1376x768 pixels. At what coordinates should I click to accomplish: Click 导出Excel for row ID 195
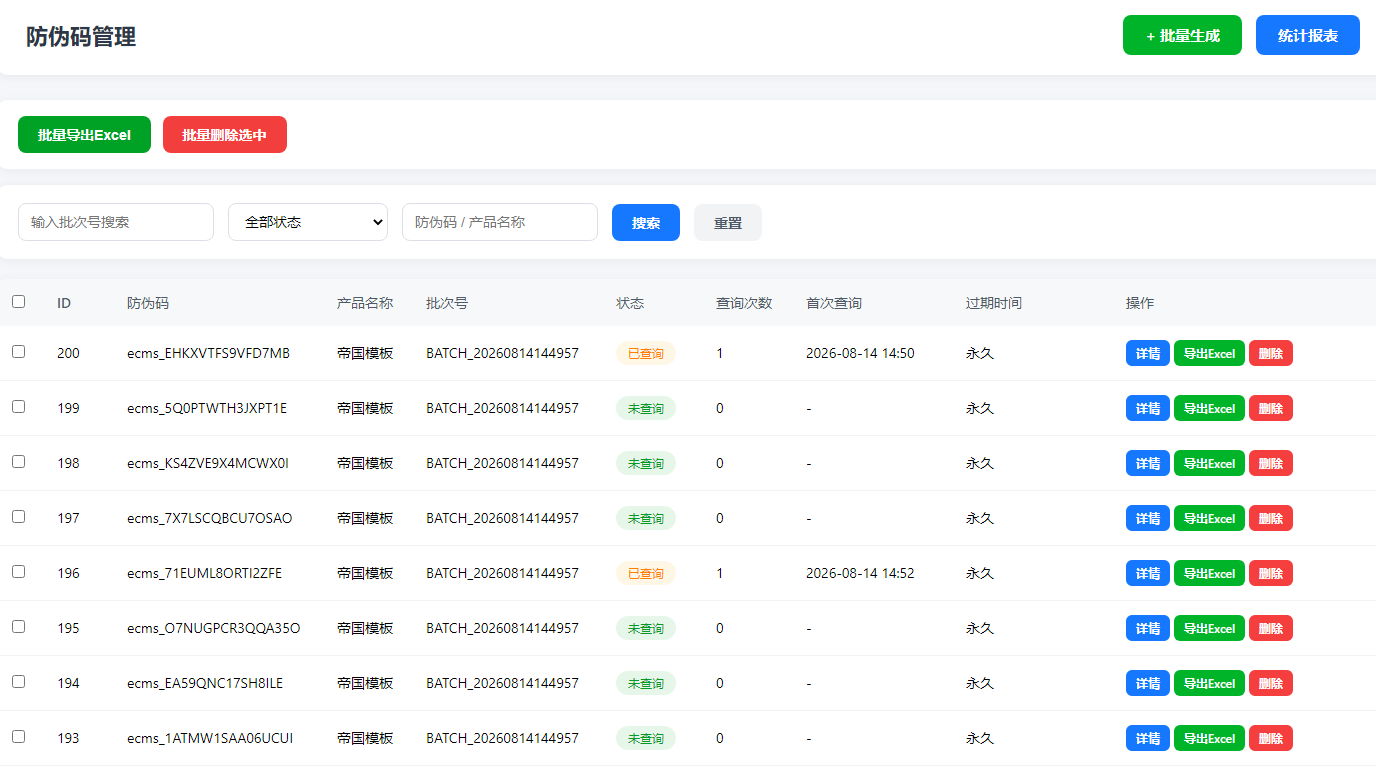(1209, 628)
